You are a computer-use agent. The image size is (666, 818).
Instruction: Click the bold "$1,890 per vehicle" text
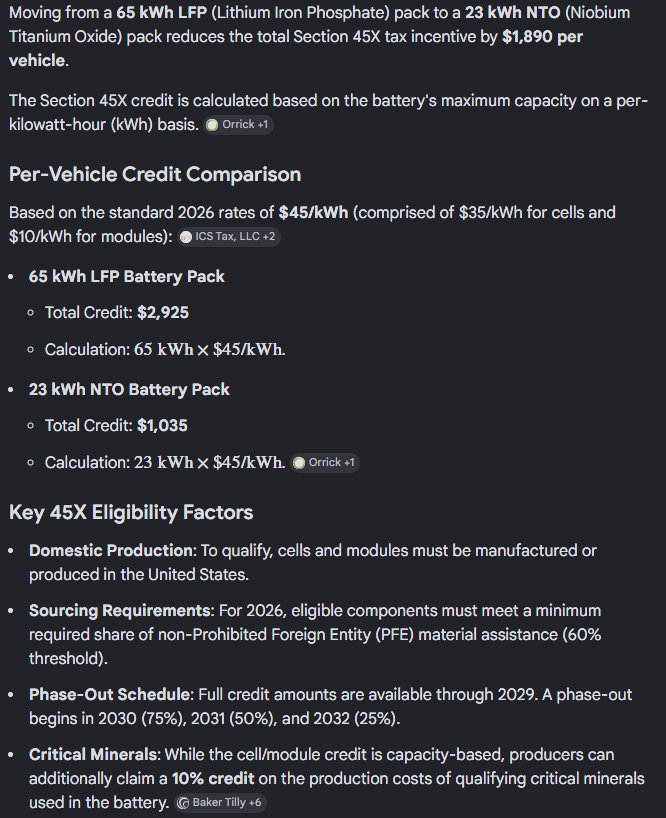(544, 37)
